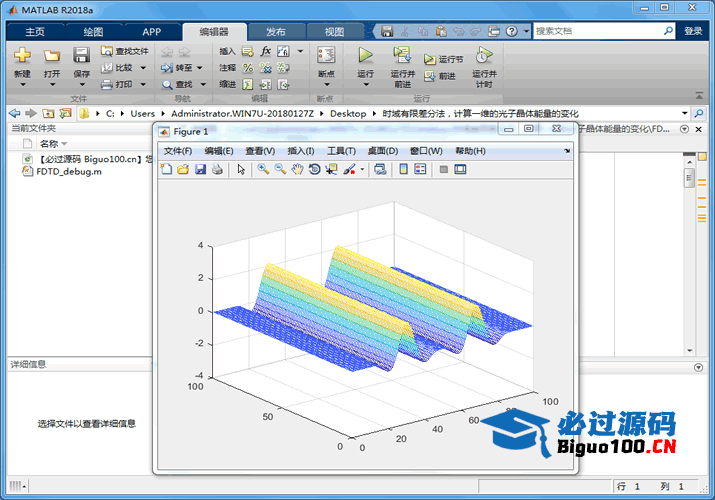The width and height of the screenshot is (715, 500).
Task: Click the Print Figure icon
Action: click(216, 170)
